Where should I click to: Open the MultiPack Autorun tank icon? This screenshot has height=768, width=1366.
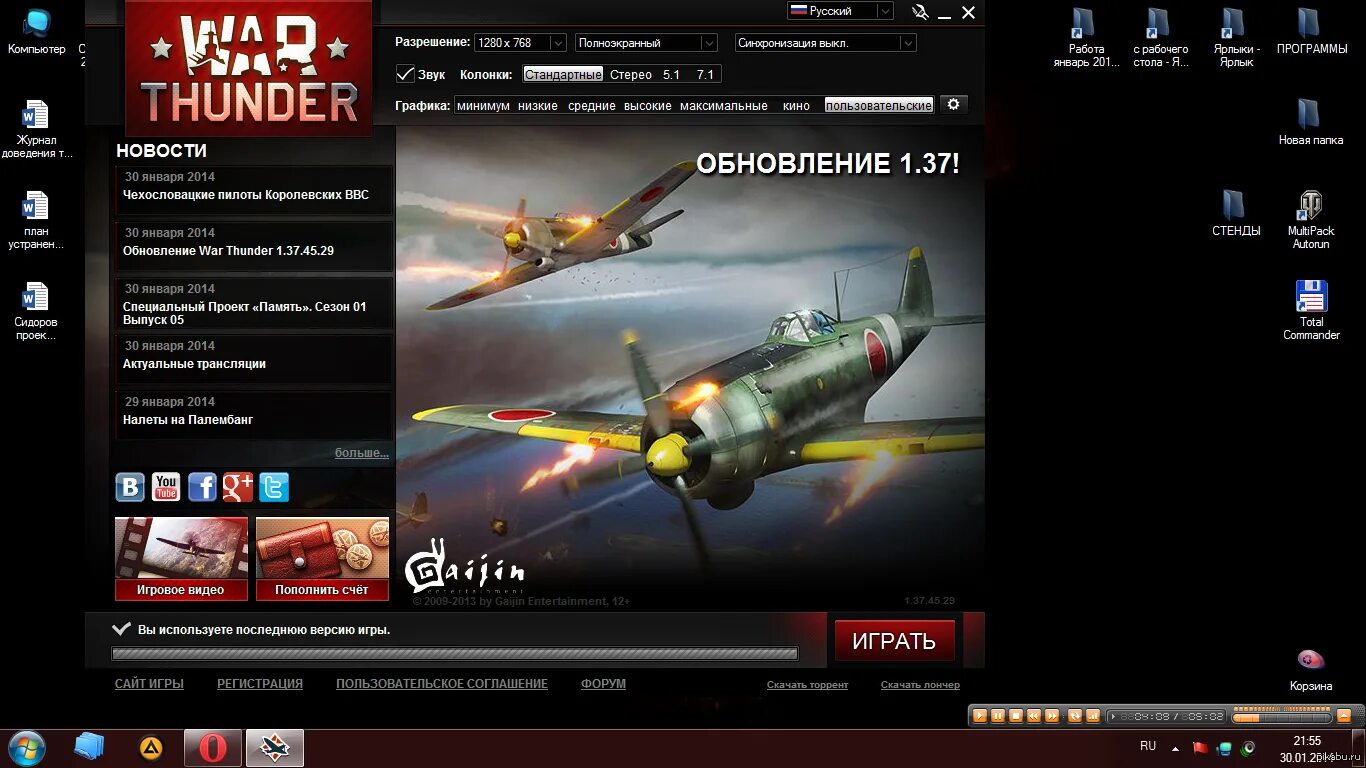(1310, 220)
